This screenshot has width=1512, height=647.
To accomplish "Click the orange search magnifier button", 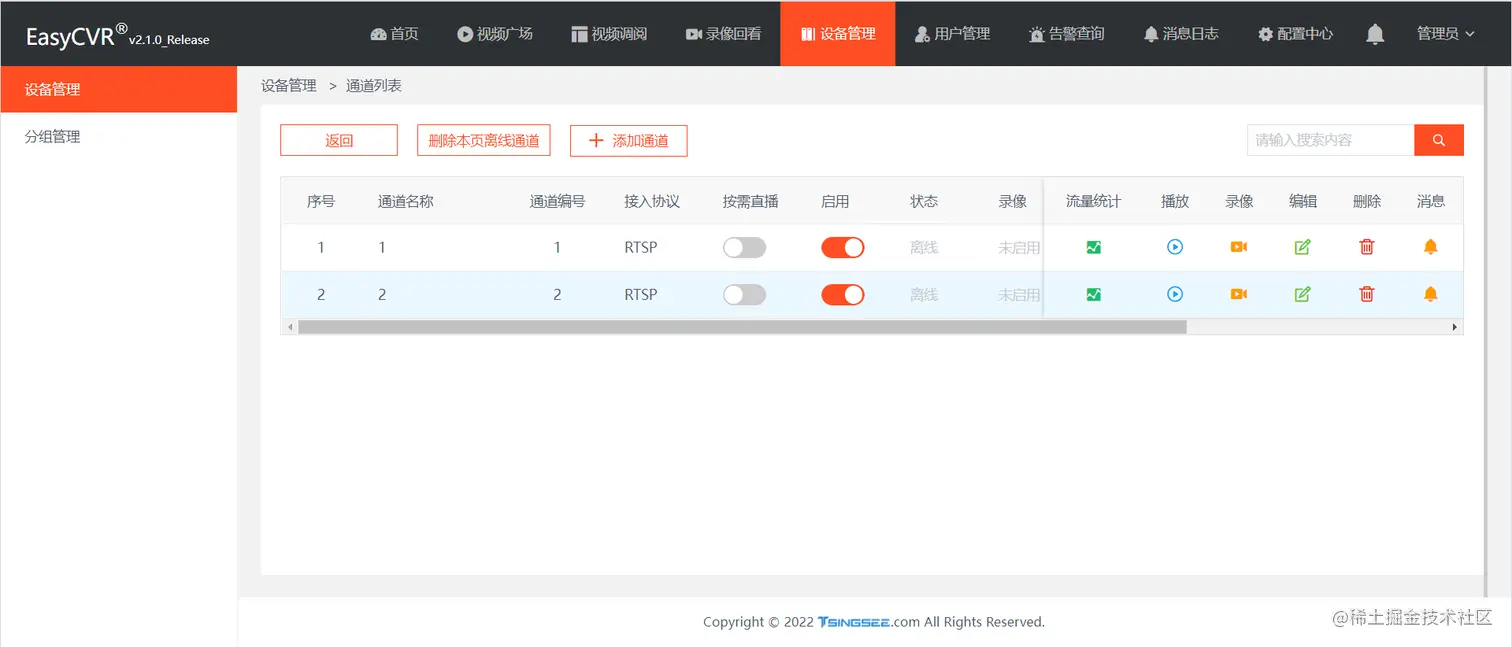I will click(1439, 140).
